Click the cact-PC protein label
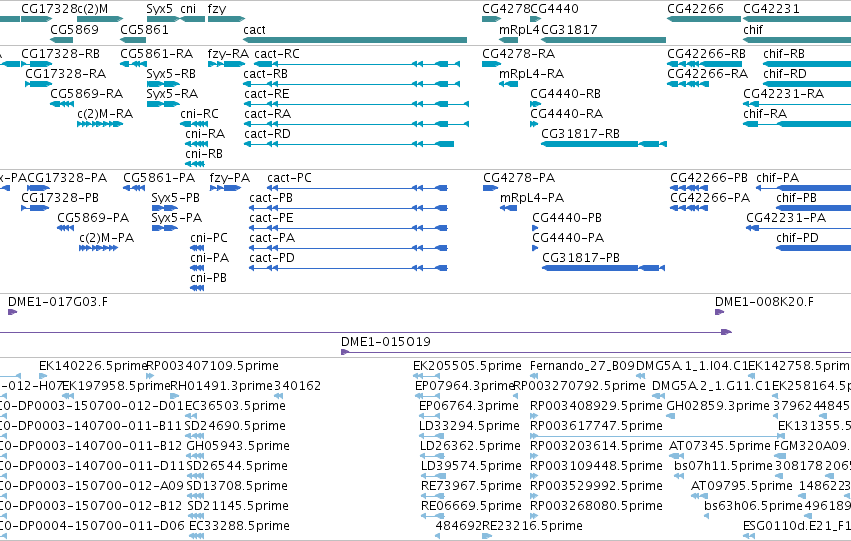This screenshot has height=541, width=851. [x=289, y=178]
